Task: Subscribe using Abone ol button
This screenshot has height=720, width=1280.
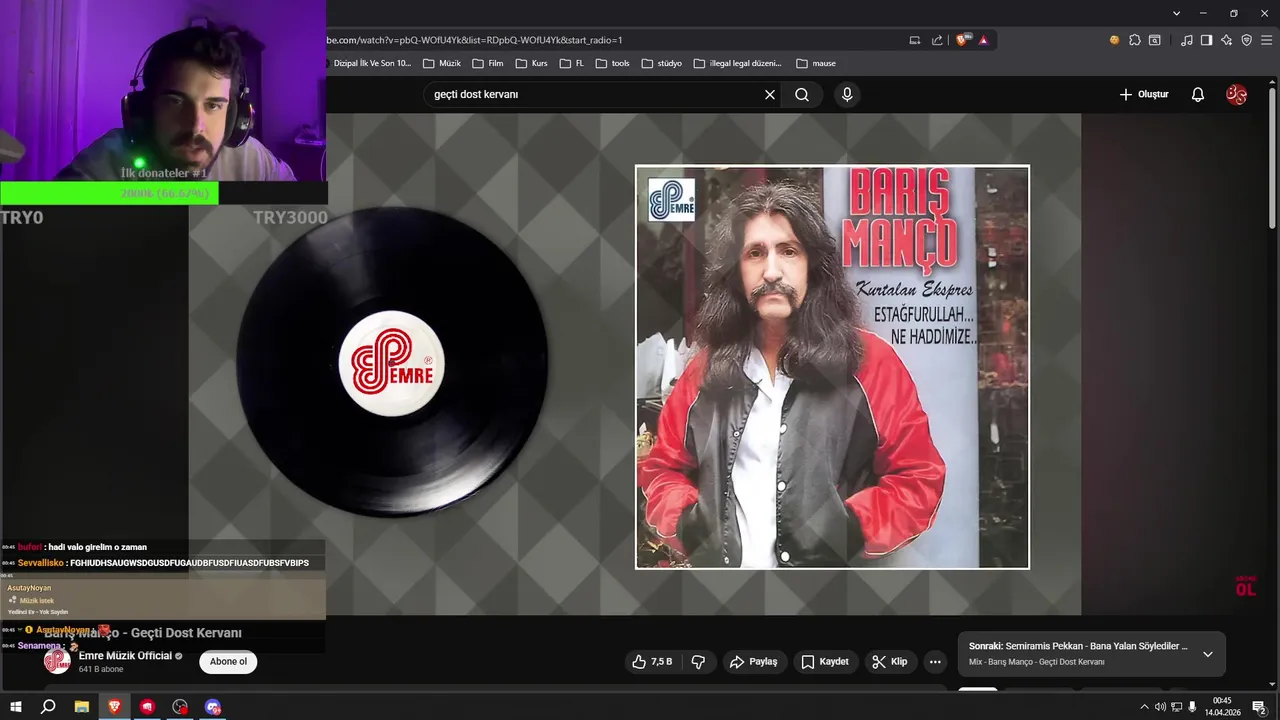Action: [x=228, y=661]
